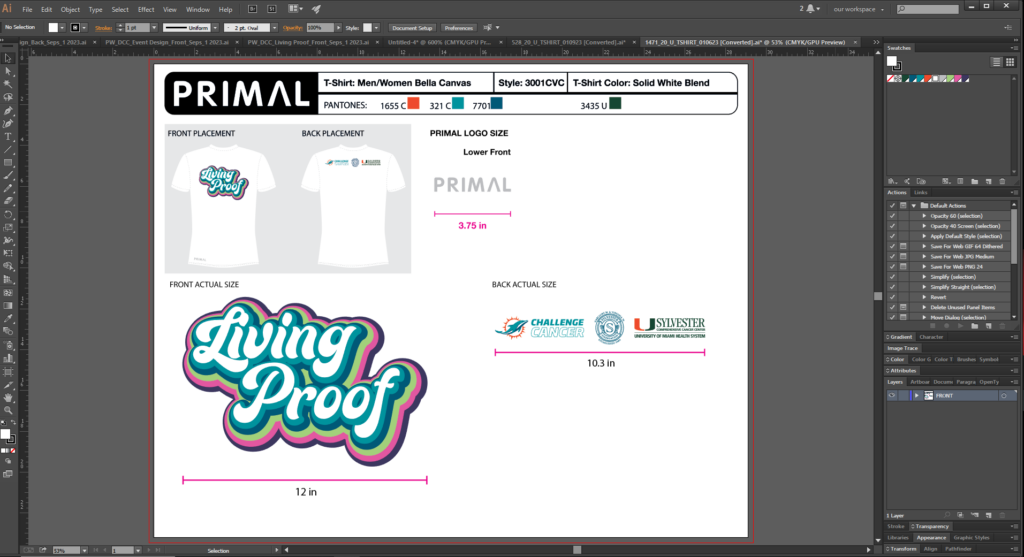Open the stroke weight dropdown
The height and width of the screenshot is (557, 1024).
click(x=153, y=28)
